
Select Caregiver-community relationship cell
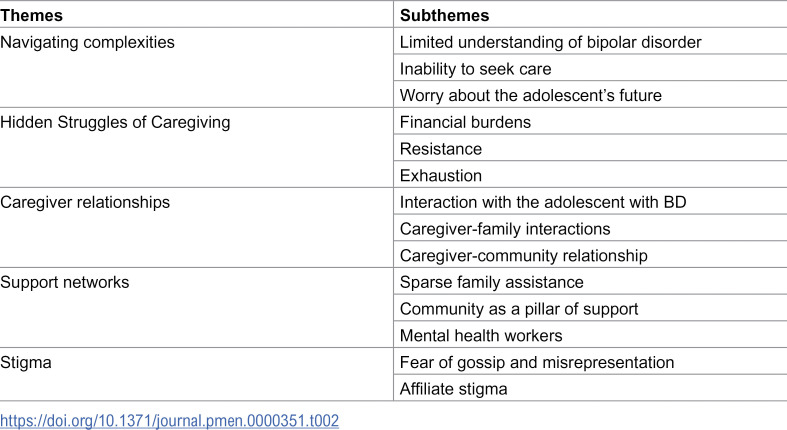click(590, 255)
